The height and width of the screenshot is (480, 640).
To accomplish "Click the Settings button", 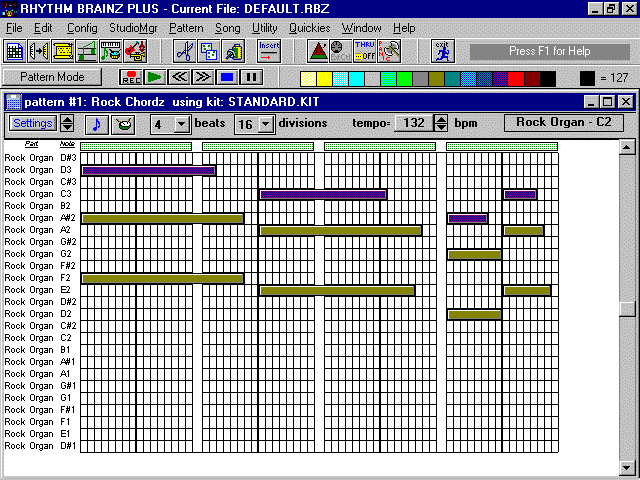I will tap(33, 124).
